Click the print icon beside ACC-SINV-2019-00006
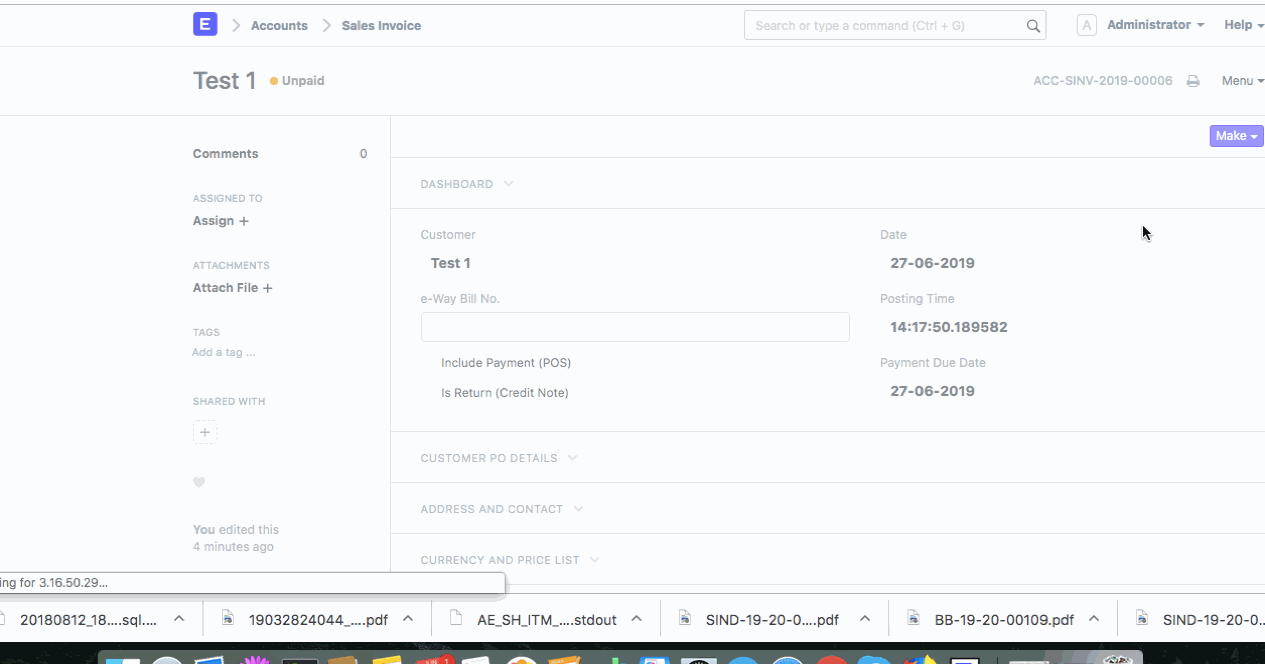The width and height of the screenshot is (1265, 664). [x=1192, y=80]
